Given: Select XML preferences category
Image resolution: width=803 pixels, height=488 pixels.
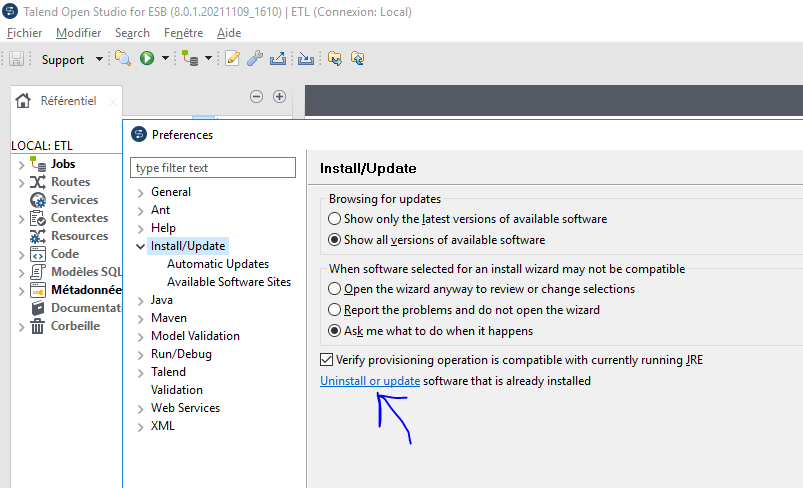Looking at the screenshot, I should point(163,426).
